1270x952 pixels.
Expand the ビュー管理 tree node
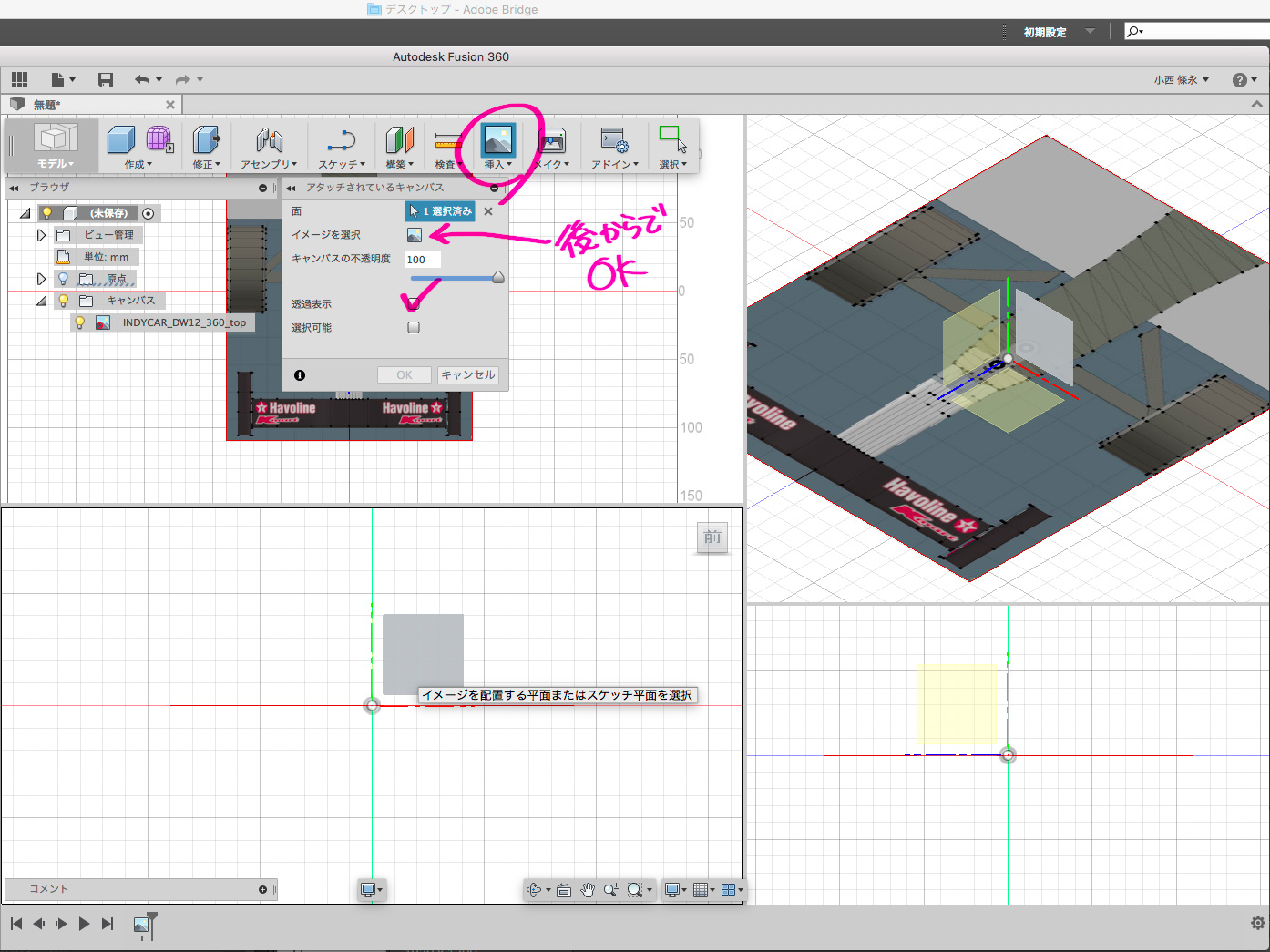41,235
